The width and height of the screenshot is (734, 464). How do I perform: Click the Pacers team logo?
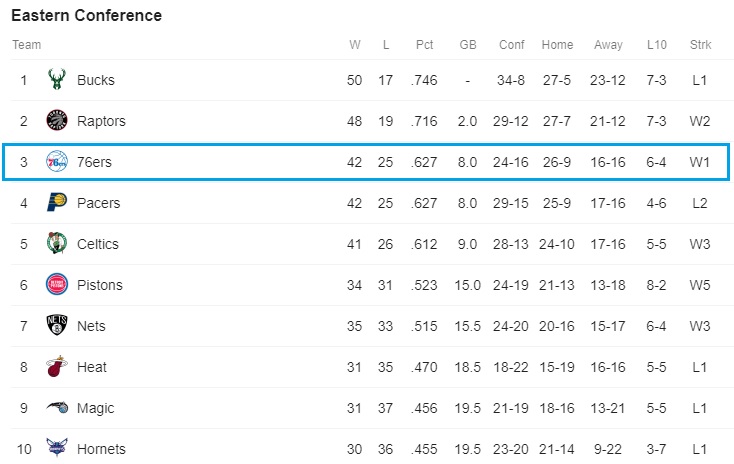click(57, 203)
